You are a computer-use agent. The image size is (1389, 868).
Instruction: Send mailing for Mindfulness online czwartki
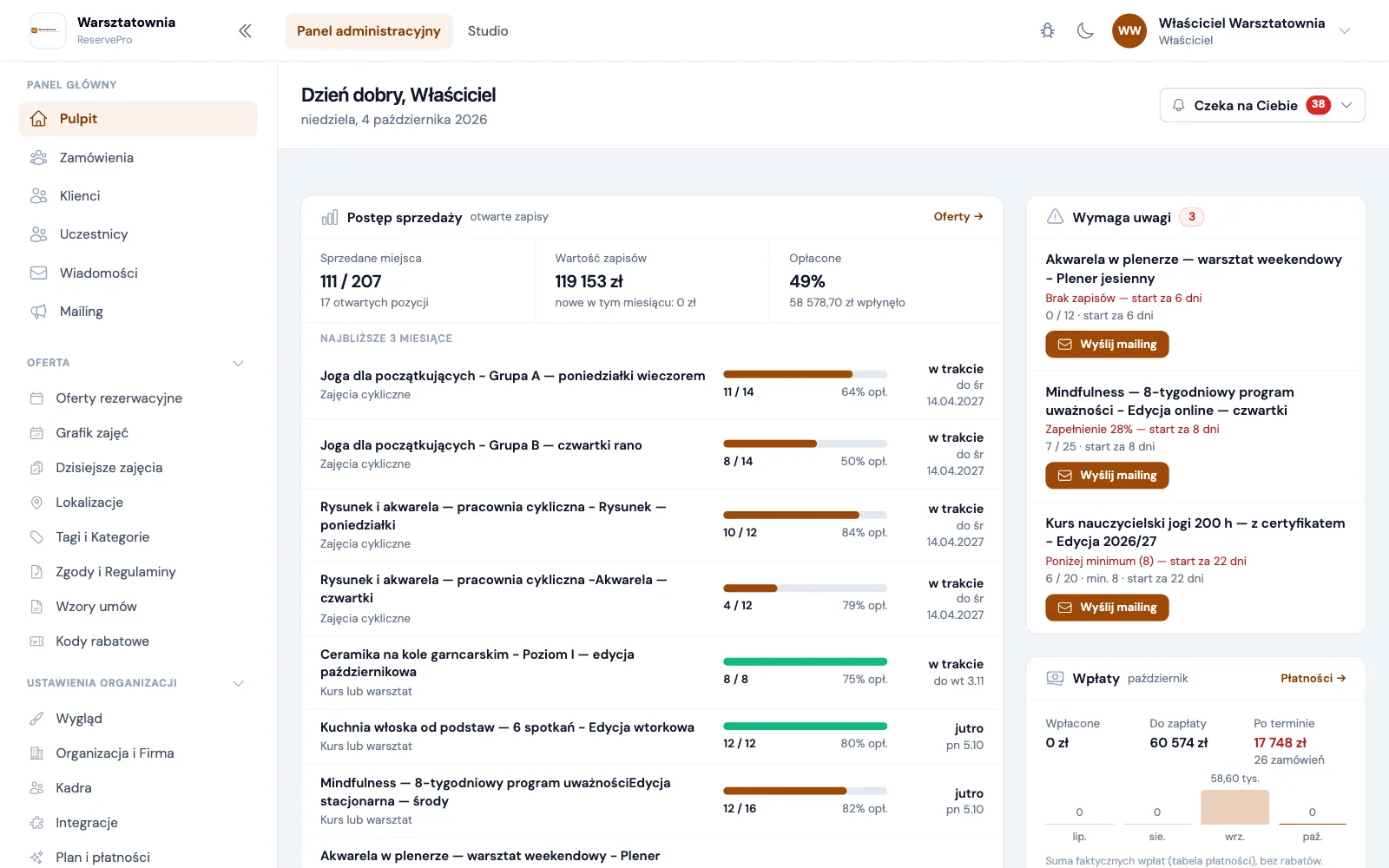click(1107, 476)
